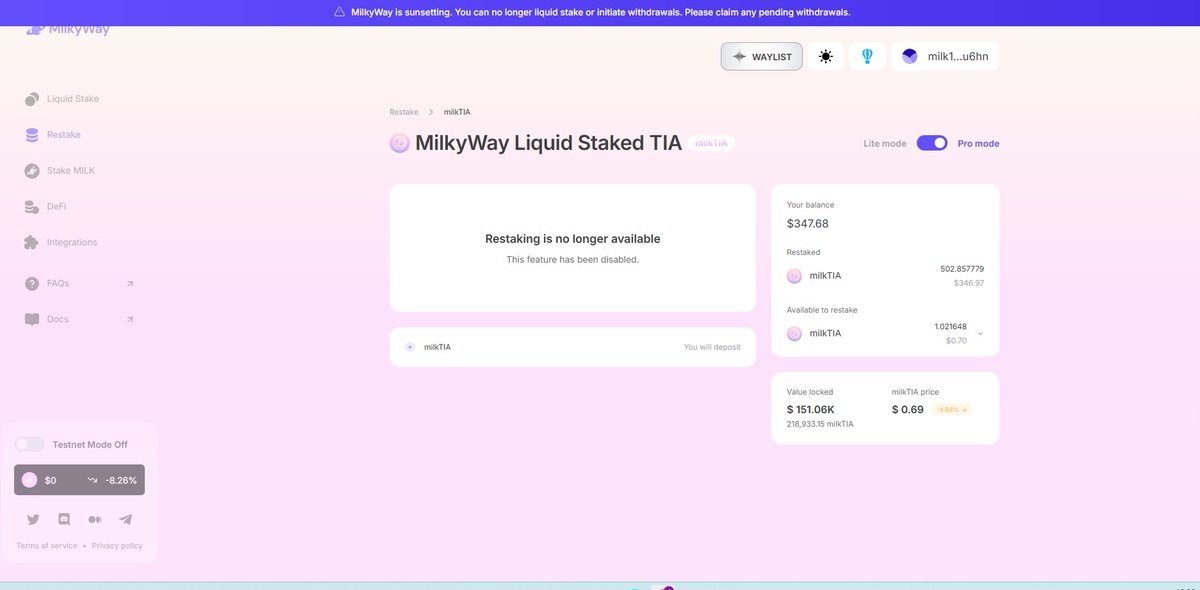Image resolution: width=1200 pixels, height=590 pixels.
Task: Open the Telegram icon at bottom left
Action: 125,519
